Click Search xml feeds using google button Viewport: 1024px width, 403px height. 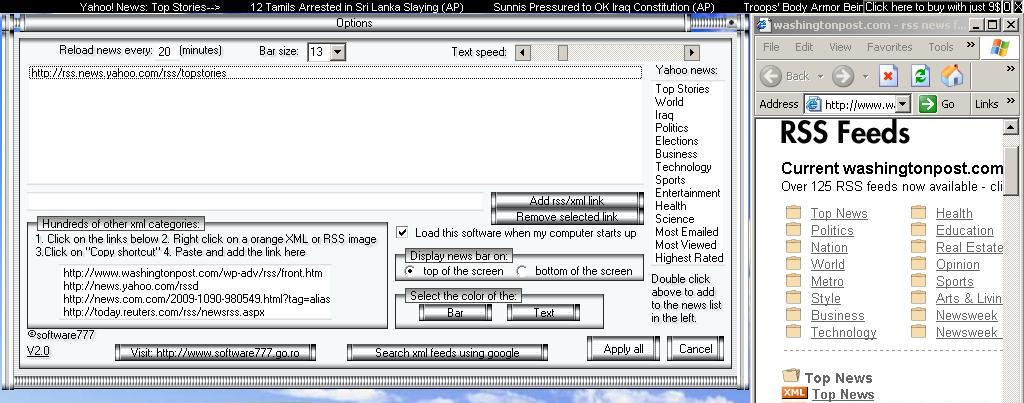(x=447, y=353)
